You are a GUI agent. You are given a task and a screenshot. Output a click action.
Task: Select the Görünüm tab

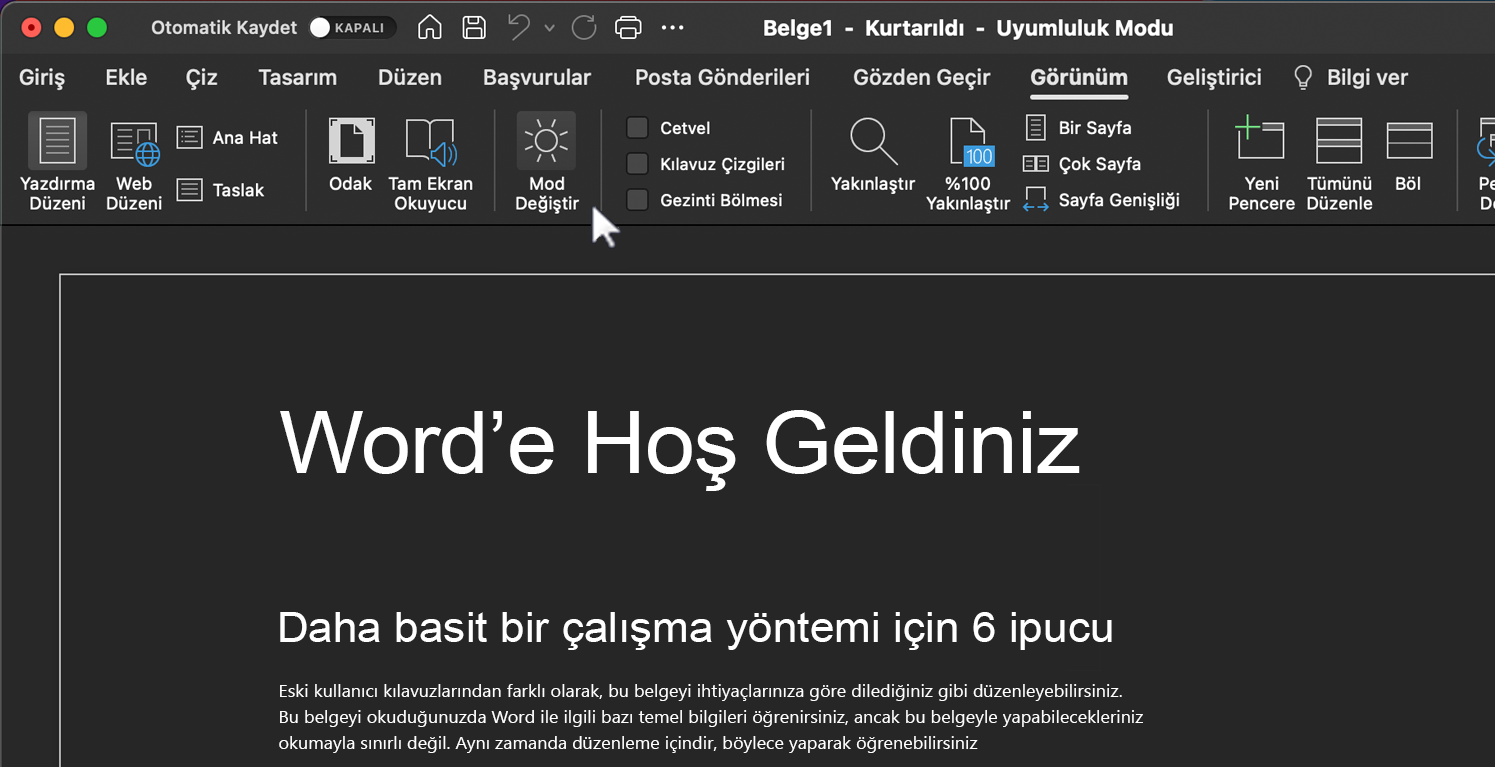point(1079,78)
